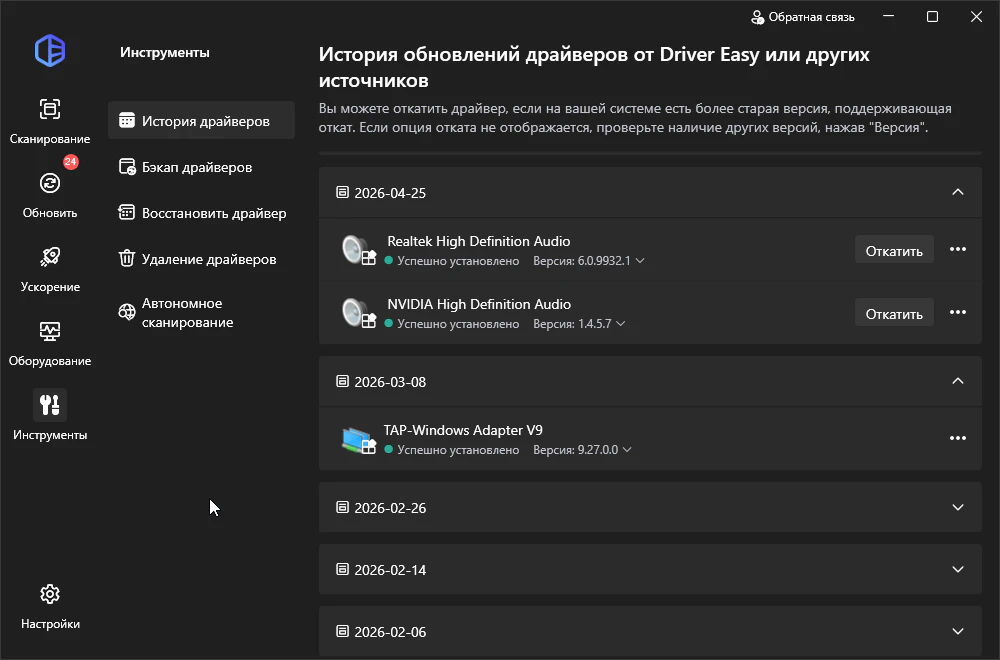Screen dimensions: 1000x660
Task: Open the Обновить section with badge 24
Action: point(50,194)
